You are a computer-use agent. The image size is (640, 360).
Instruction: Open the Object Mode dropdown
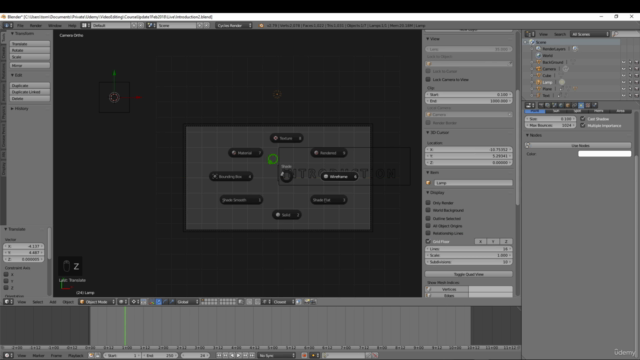click(97, 302)
